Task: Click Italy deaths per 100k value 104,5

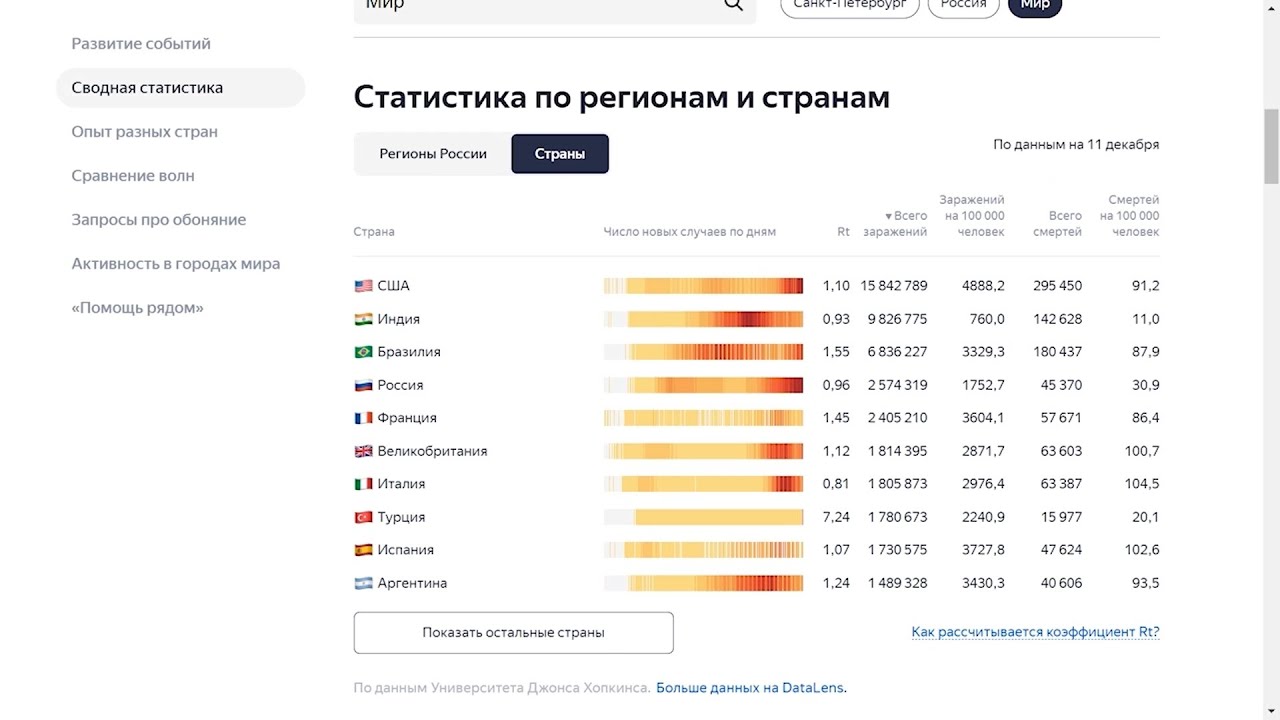Action: tap(1142, 484)
